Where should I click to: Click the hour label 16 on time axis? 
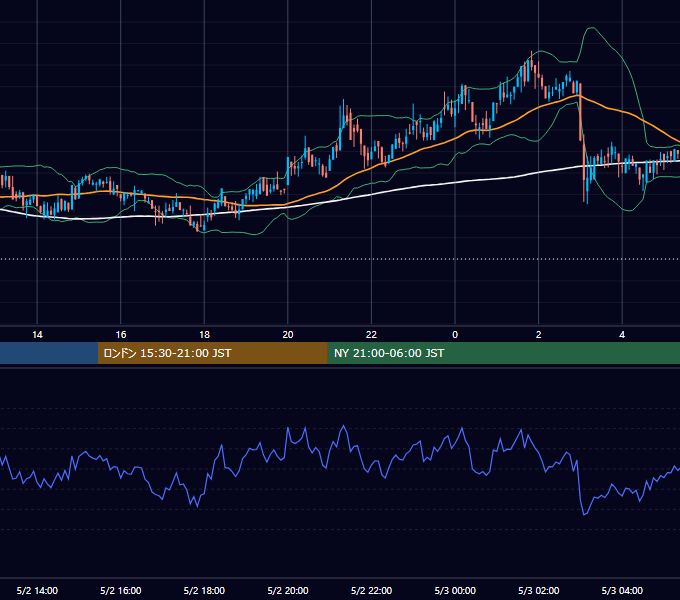pos(121,335)
